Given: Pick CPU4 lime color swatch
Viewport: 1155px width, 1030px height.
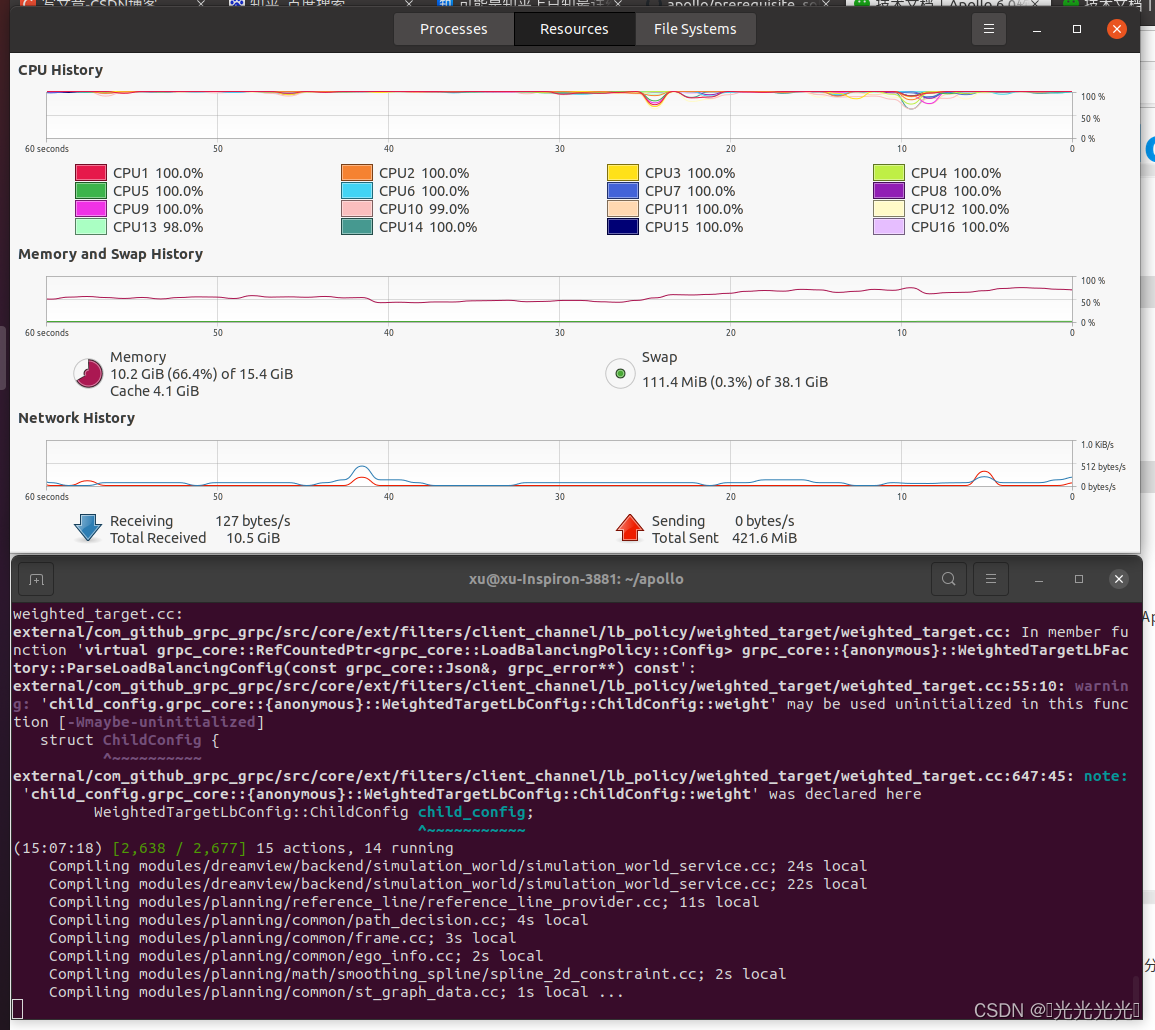Looking at the screenshot, I should [x=888, y=172].
